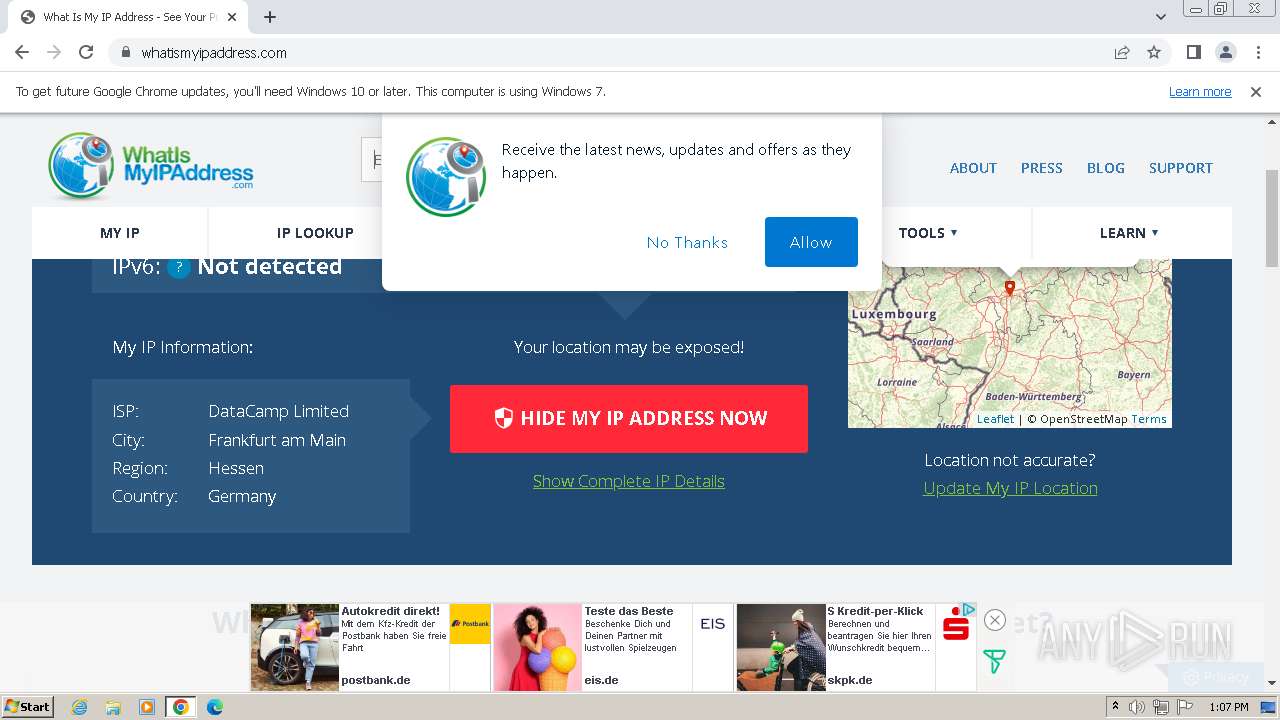Open Chrome side panel icon
1280x720 pixels.
click(1194, 52)
